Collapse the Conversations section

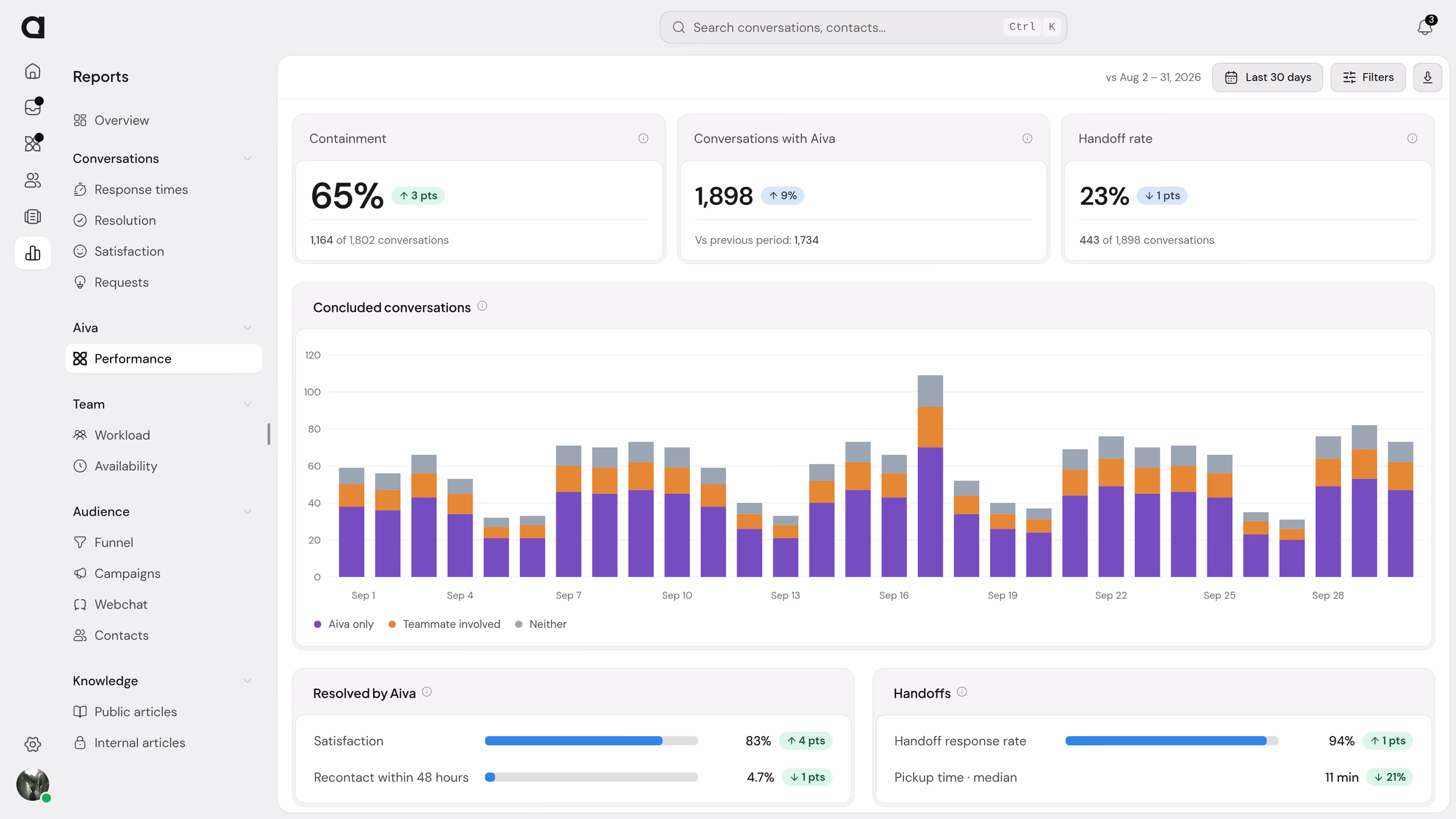point(248,158)
